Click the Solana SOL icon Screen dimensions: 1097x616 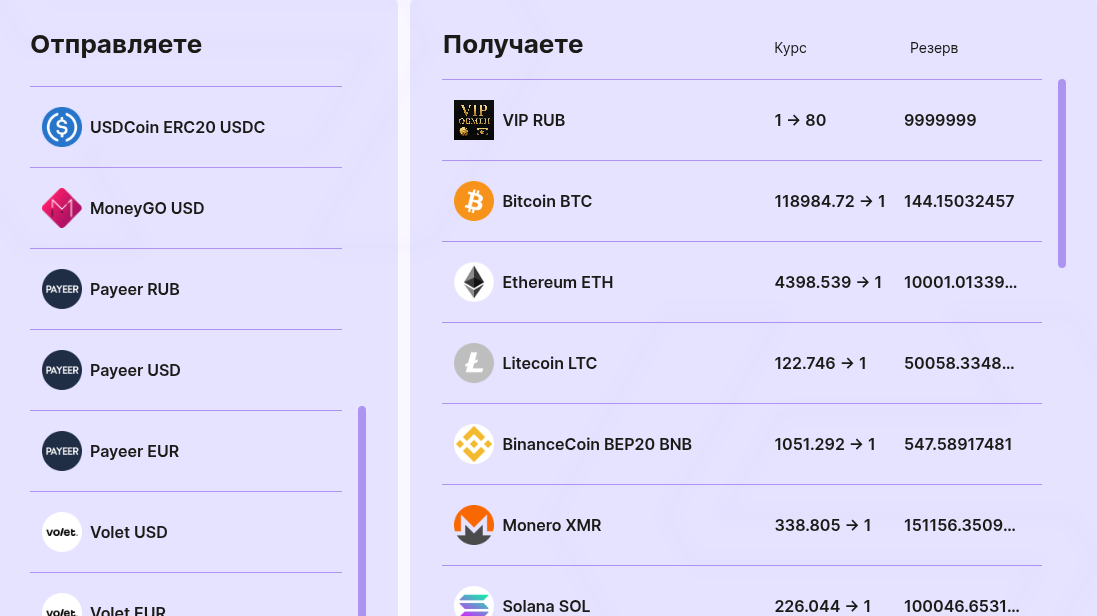474,604
